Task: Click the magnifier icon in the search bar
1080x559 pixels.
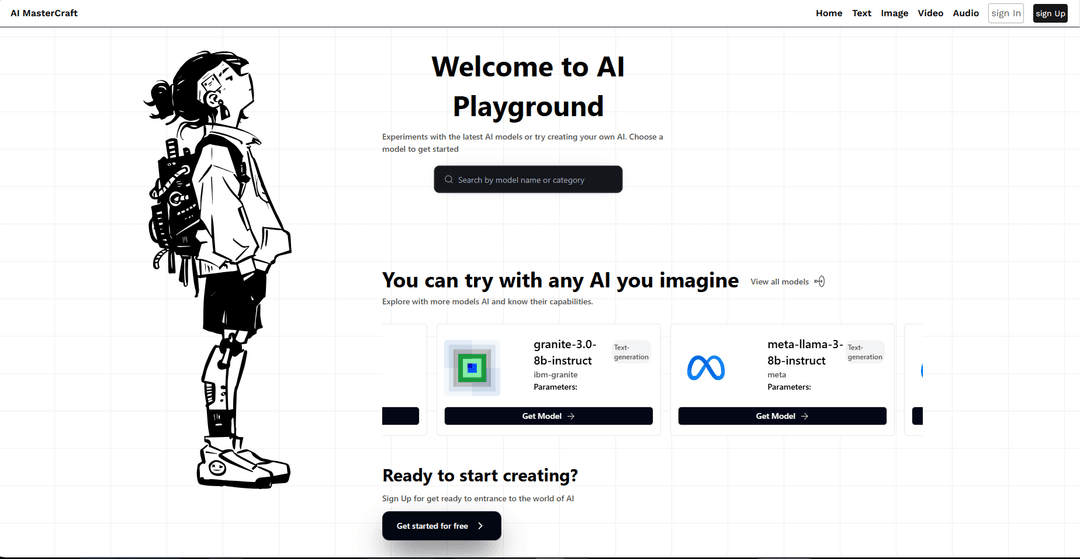Action: pos(449,180)
